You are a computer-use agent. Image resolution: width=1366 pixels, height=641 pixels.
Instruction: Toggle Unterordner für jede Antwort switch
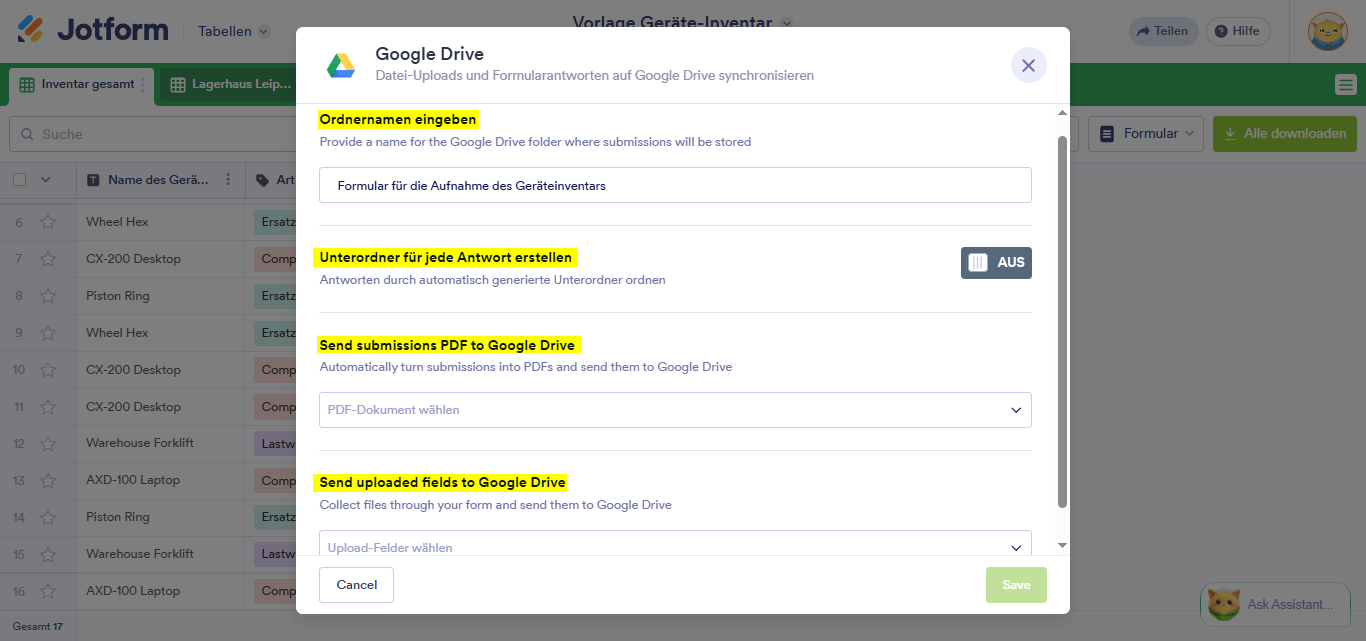[x=995, y=263]
